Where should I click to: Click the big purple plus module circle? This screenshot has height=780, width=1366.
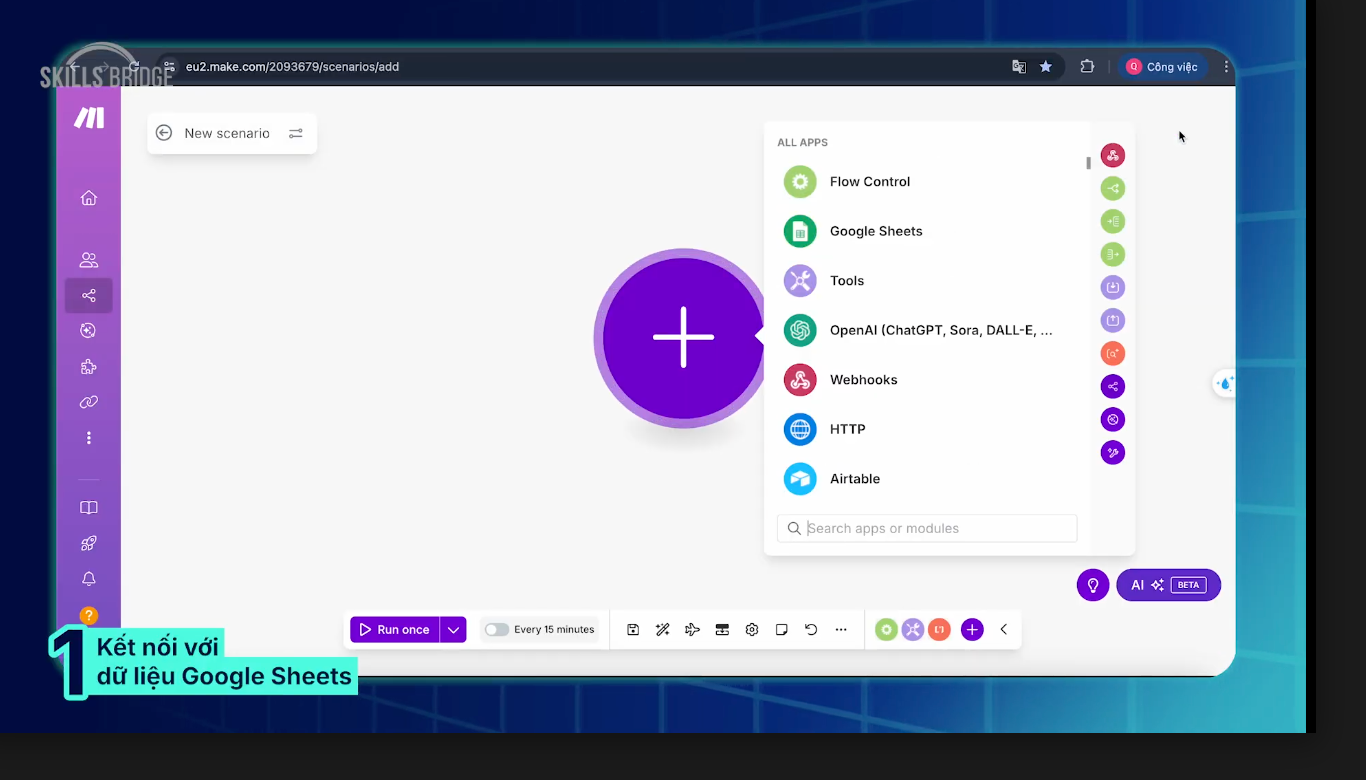pyautogui.click(x=683, y=337)
